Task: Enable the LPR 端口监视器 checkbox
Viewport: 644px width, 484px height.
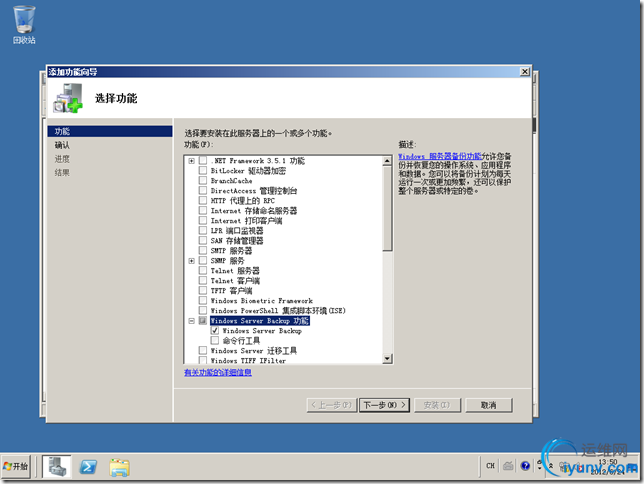Action: point(202,230)
